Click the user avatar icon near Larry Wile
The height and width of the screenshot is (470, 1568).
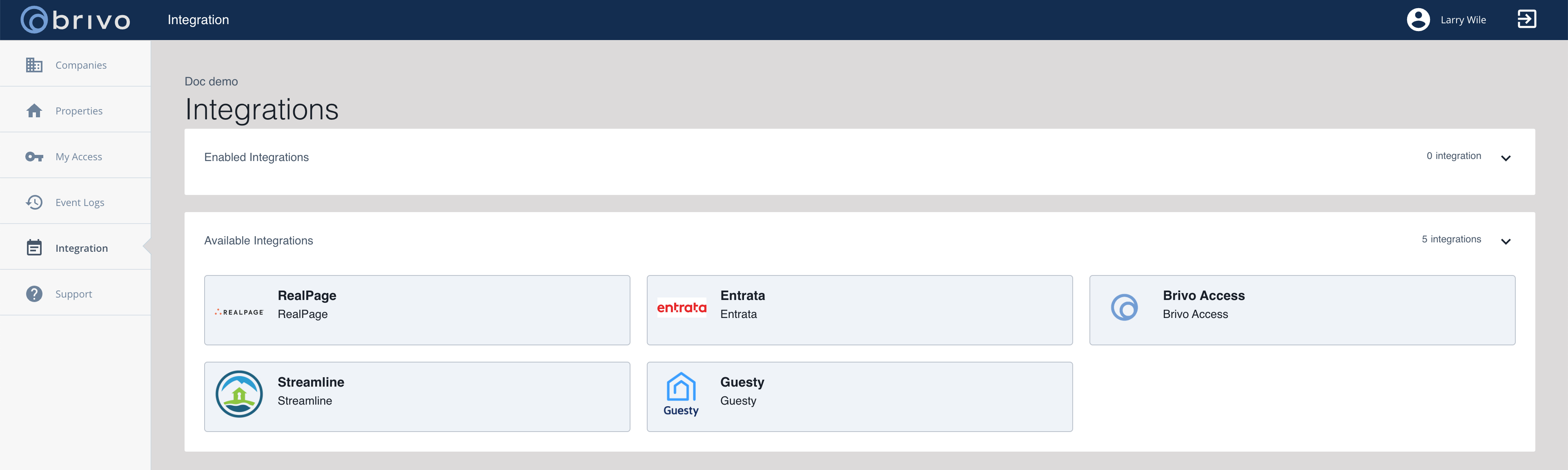(x=1419, y=19)
